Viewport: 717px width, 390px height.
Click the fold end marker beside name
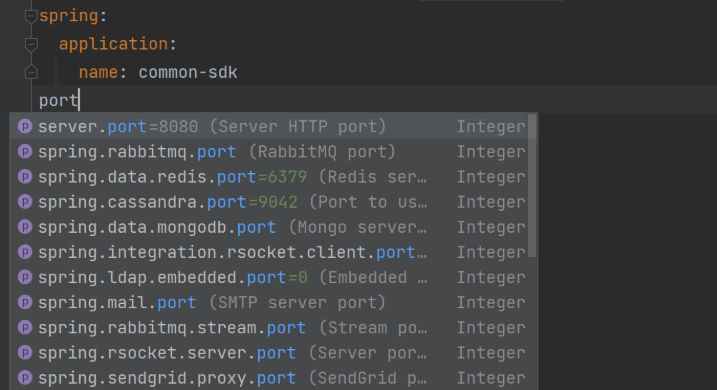[31, 72]
